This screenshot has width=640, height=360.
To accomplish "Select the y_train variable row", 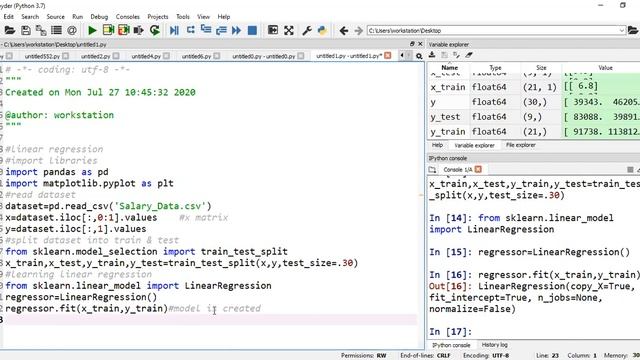I will [533, 131].
